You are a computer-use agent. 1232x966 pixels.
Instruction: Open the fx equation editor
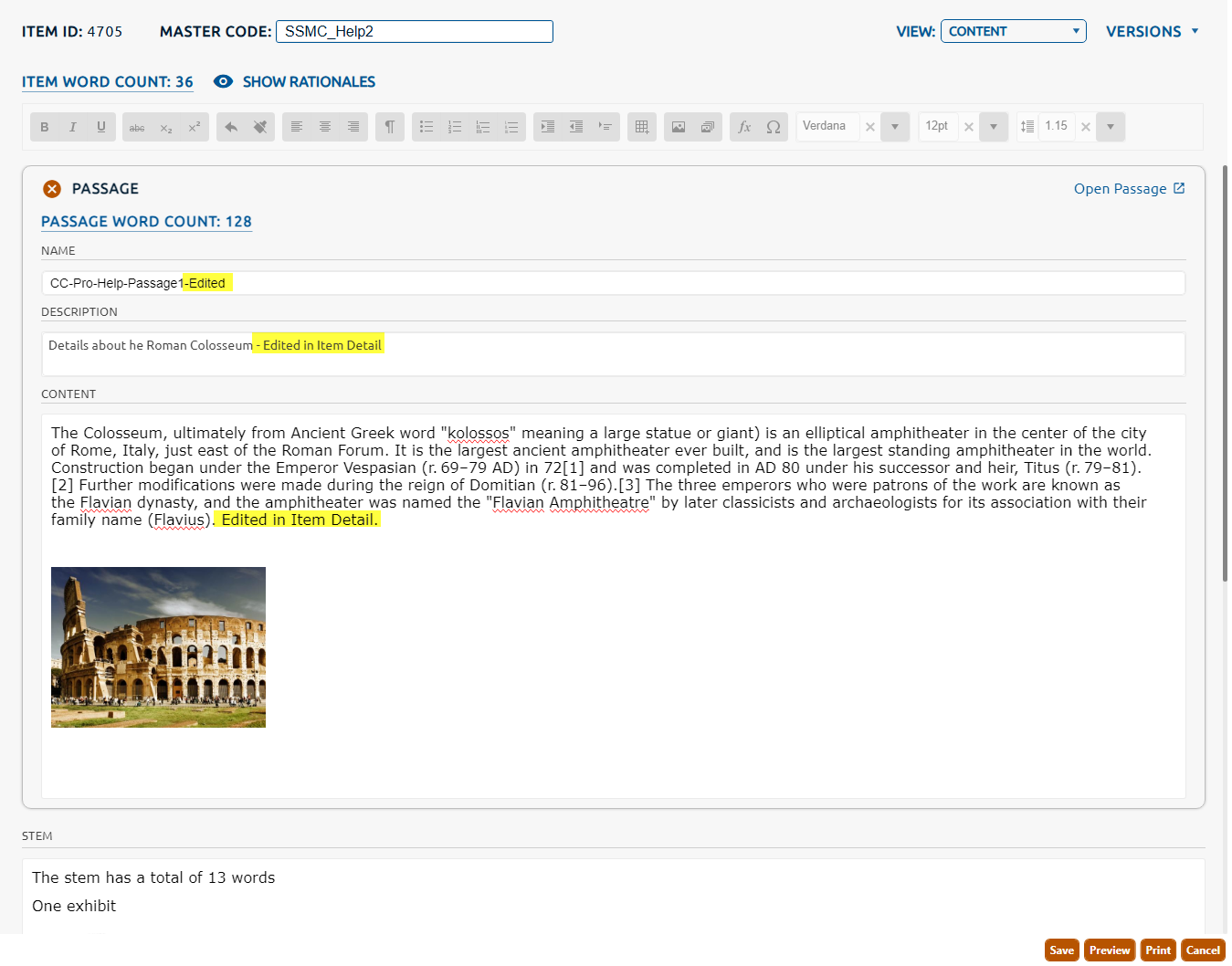click(744, 127)
